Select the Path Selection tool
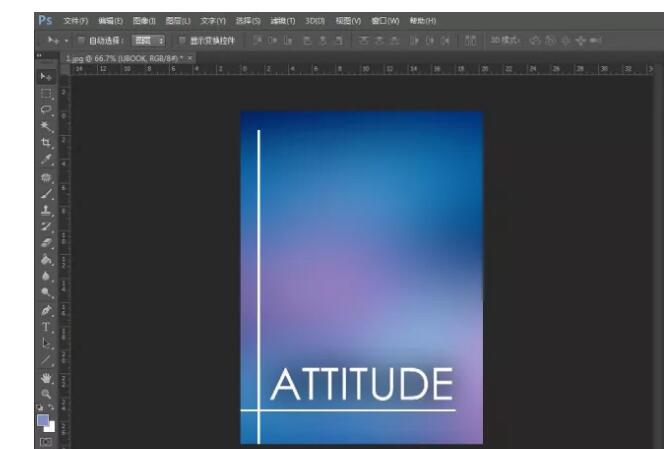The width and height of the screenshot is (672, 449). pyautogui.click(x=46, y=343)
